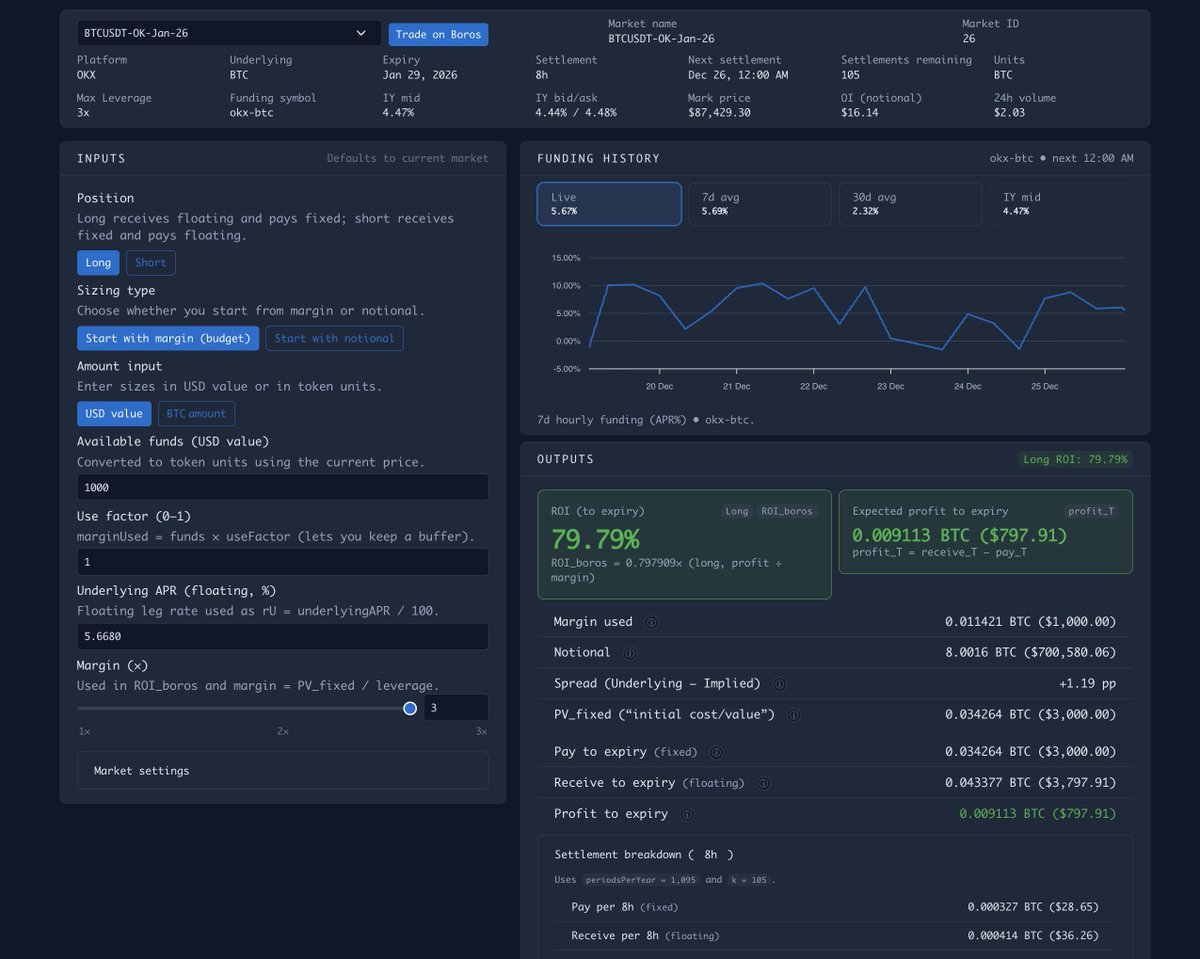Select the Long position toggle
The image size is (1200, 959).
(98, 263)
